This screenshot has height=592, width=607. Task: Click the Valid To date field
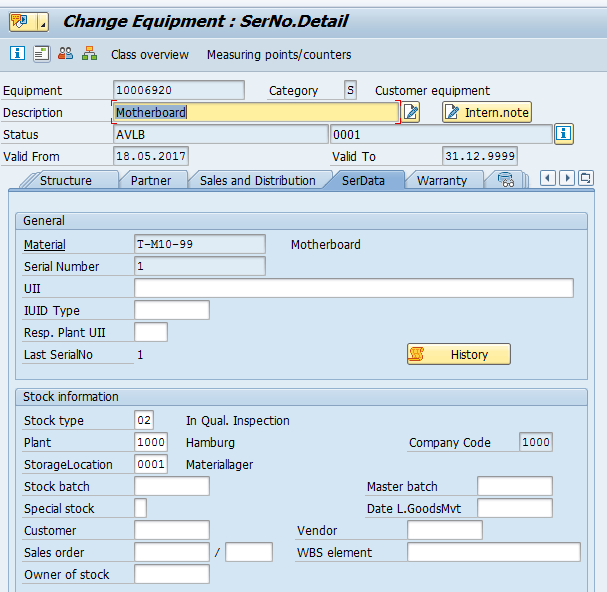[480, 156]
